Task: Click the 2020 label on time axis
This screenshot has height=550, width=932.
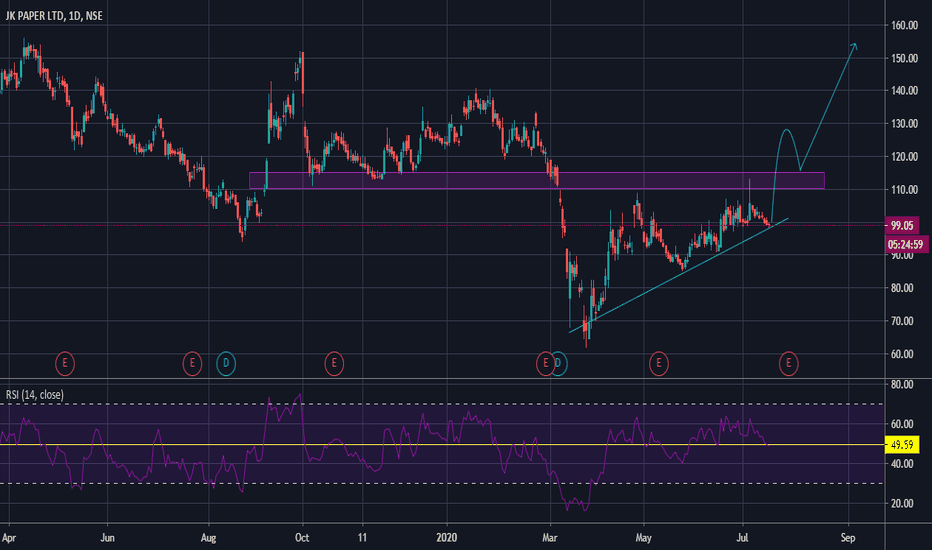Action: pos(446,538)
